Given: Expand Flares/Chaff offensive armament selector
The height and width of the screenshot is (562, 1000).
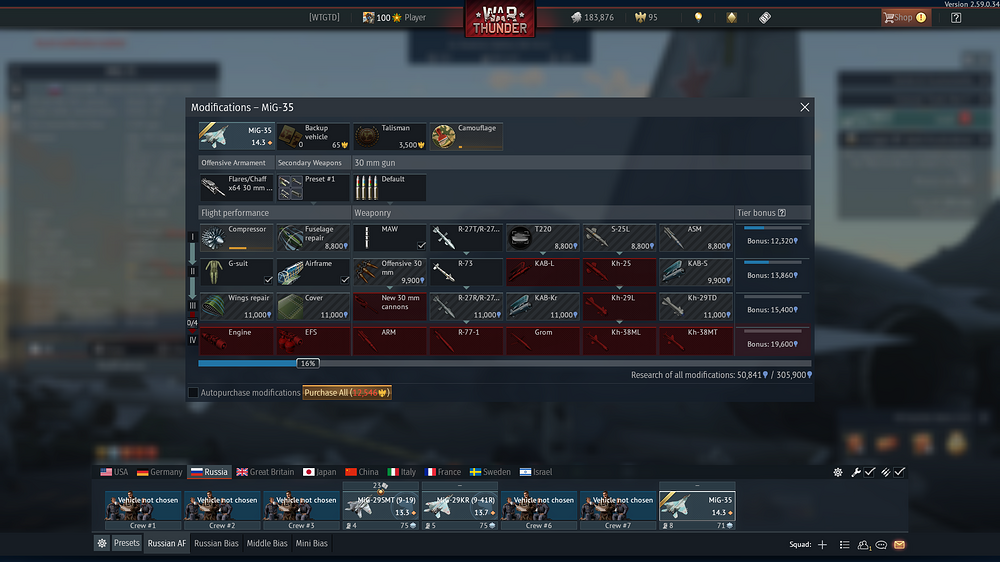Looking at the screenshot, I should click(x=236, y=188).
